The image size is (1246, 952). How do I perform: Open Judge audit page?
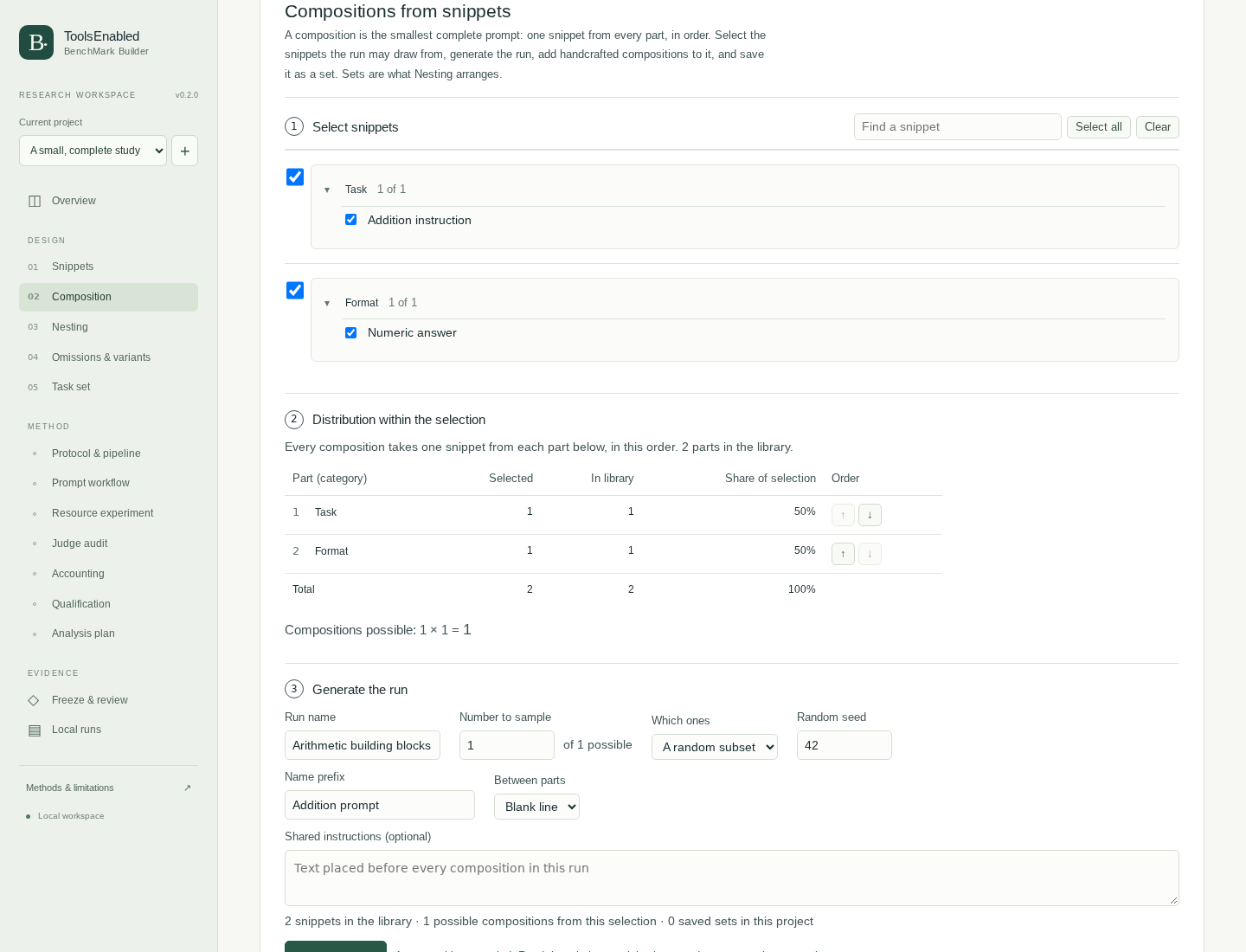[x=108, y=544]
